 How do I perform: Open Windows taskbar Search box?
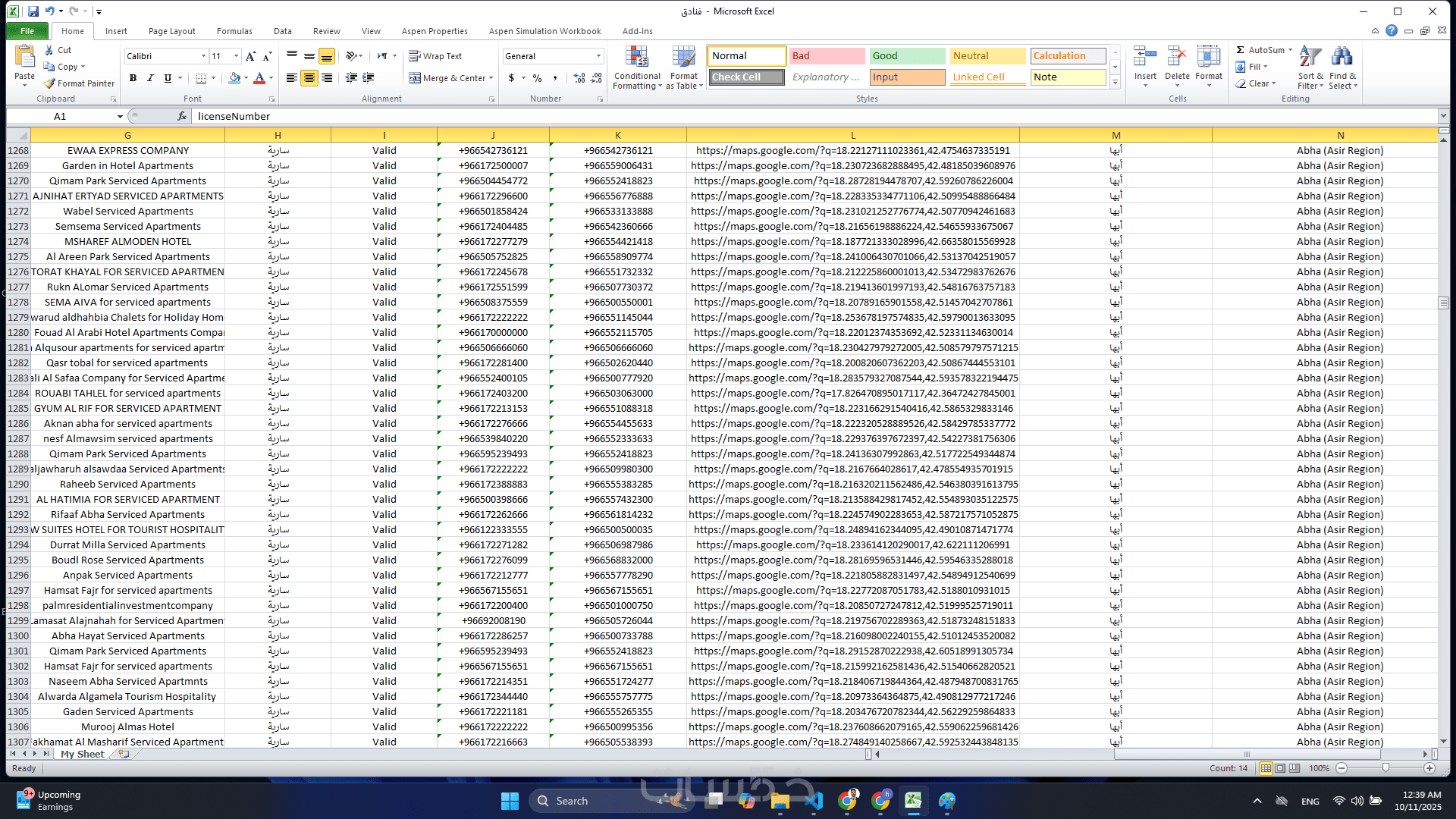pos(571,801)
